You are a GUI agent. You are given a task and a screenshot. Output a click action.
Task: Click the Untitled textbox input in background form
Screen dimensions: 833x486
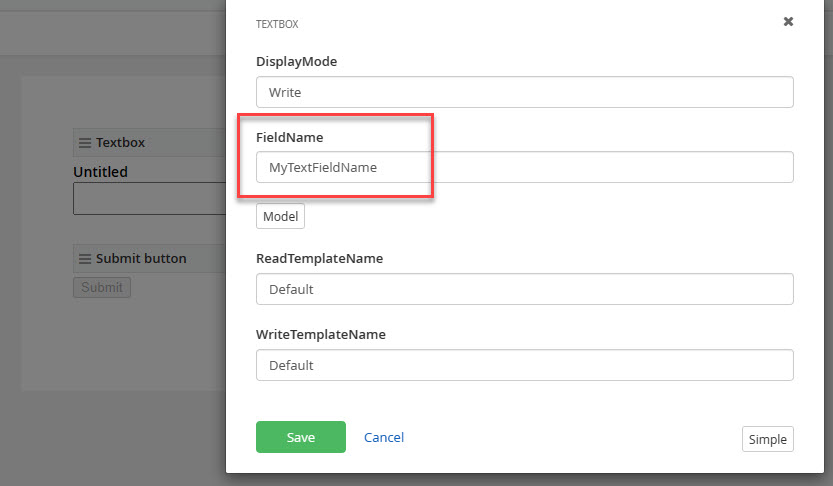point(150,199)
